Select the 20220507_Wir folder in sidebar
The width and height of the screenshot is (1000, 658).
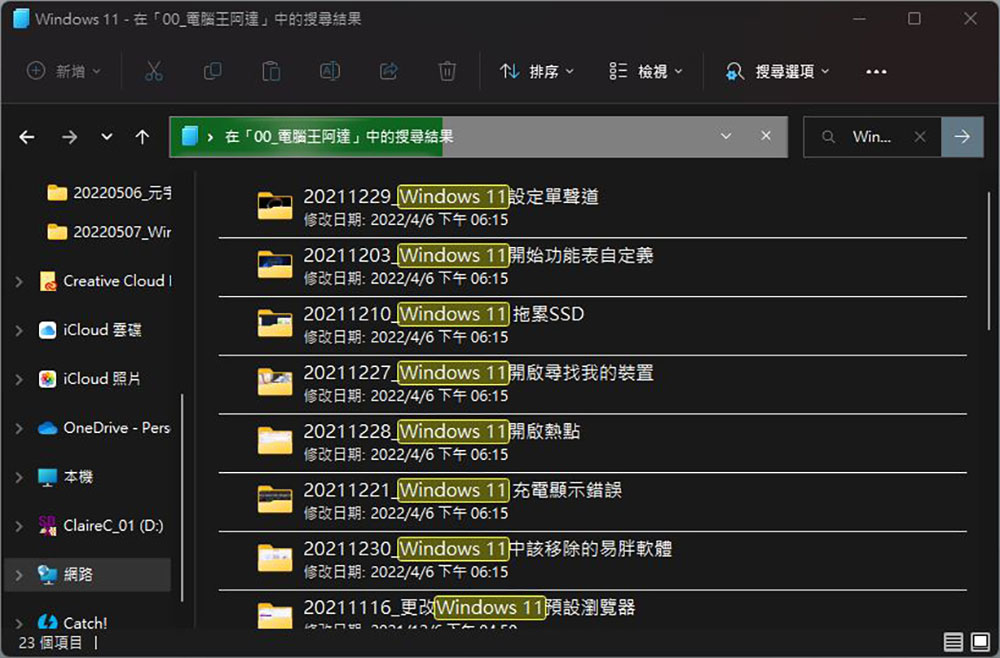(110, 232)
